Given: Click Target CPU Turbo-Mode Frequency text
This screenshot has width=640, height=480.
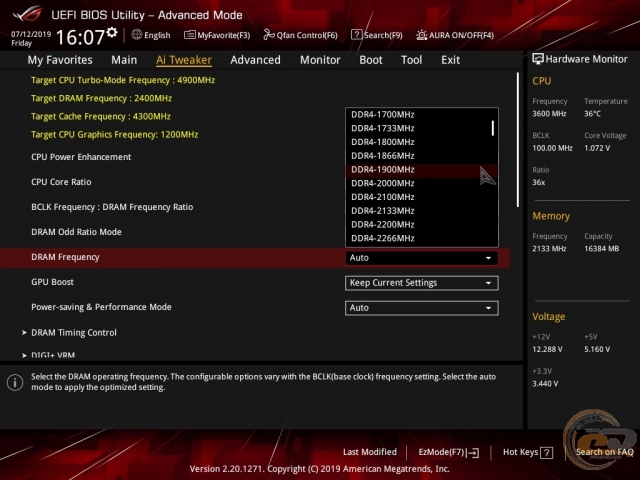Looking at the screenshot, I should coord(123,80).
